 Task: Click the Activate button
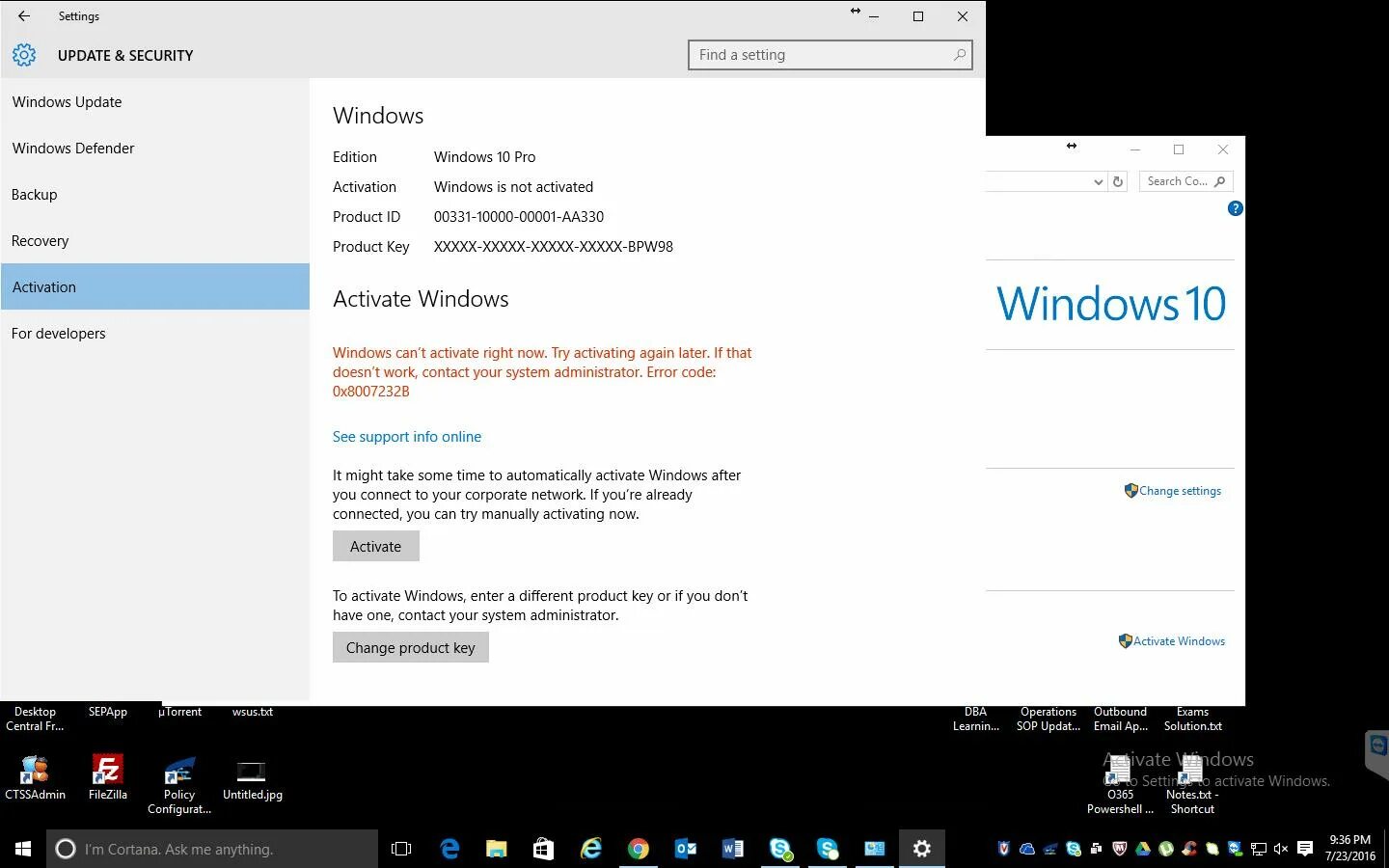pos(376,546)
